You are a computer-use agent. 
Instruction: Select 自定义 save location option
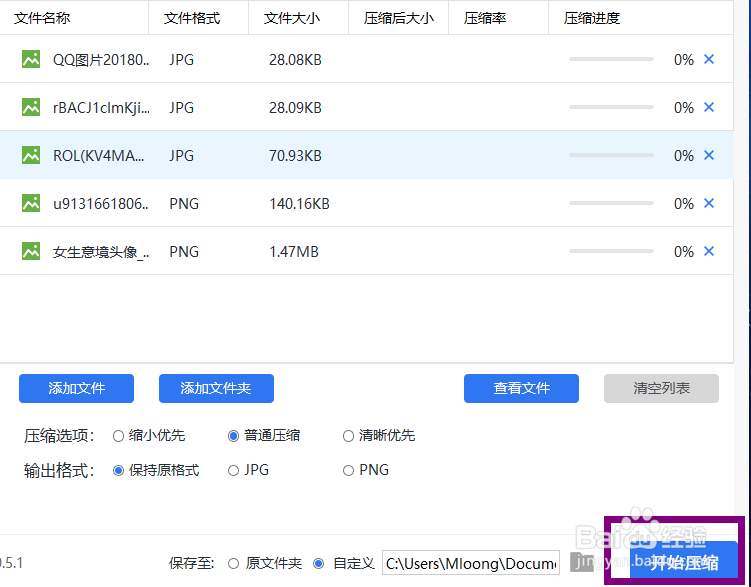319,564
